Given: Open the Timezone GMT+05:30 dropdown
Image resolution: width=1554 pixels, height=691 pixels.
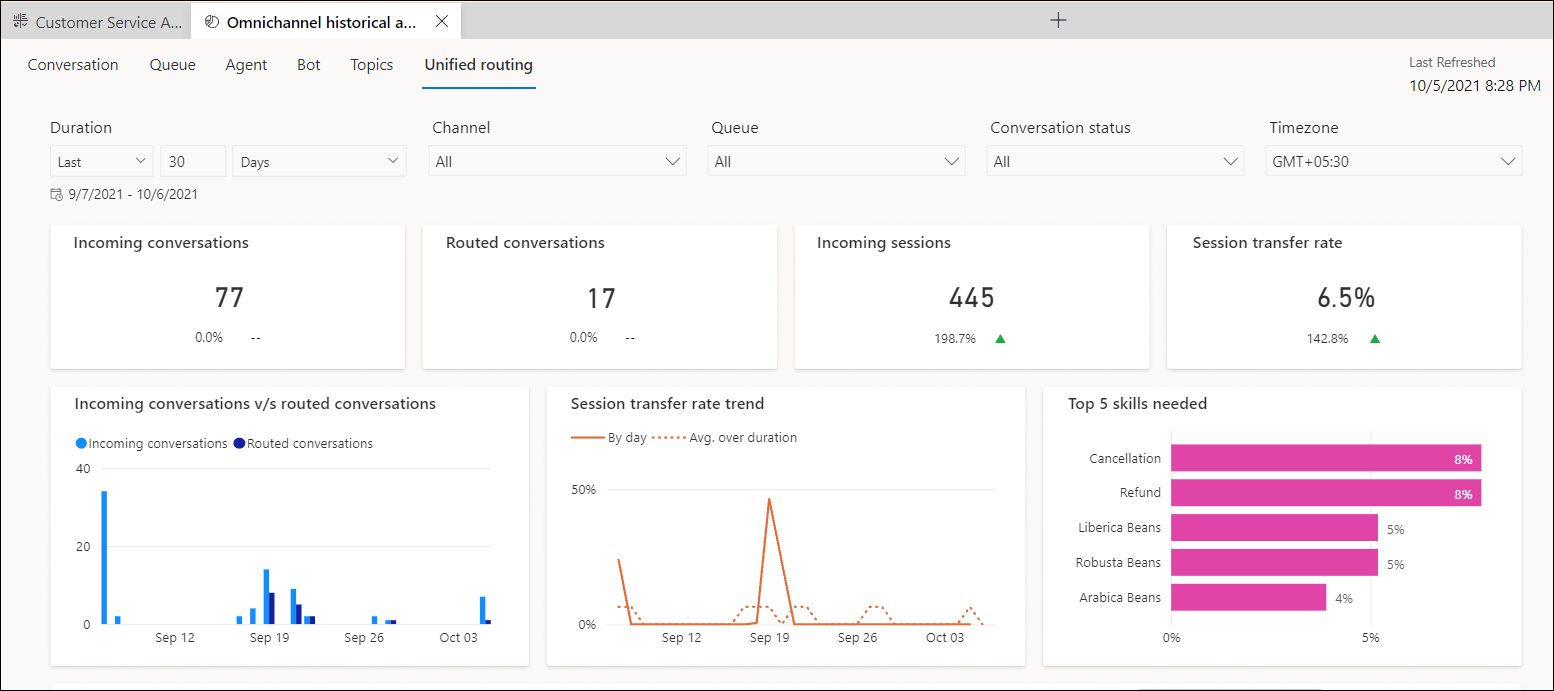Looking at the screenshot, I should [1394, 161].
